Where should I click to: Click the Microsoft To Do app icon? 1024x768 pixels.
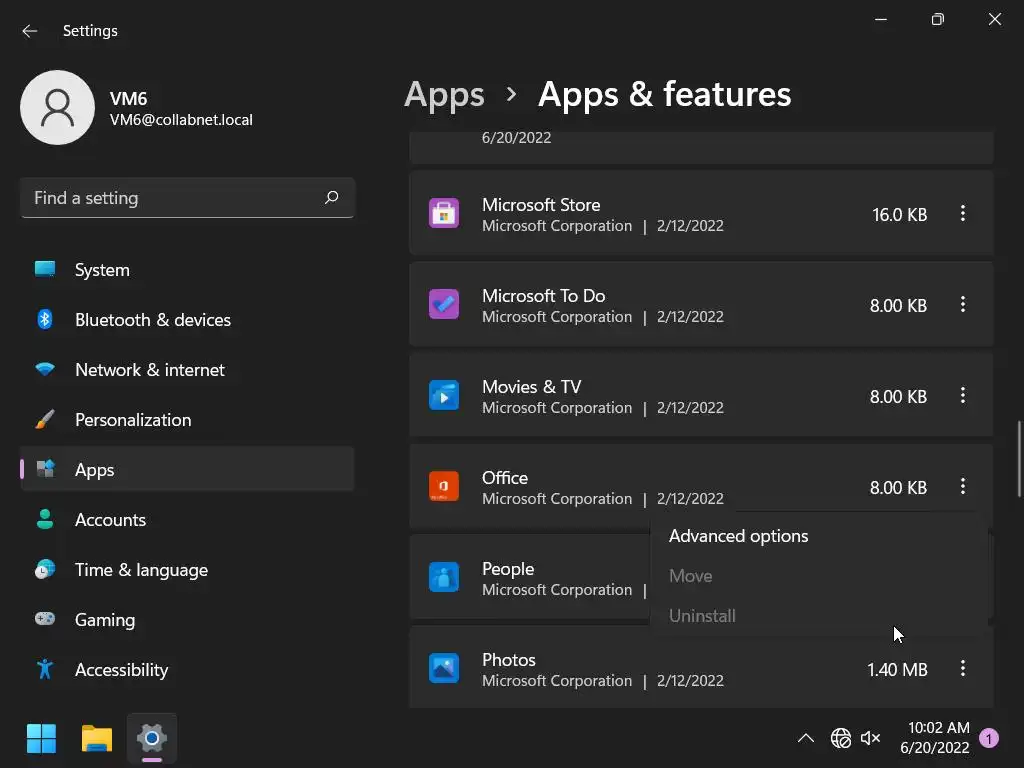point(444,305)
